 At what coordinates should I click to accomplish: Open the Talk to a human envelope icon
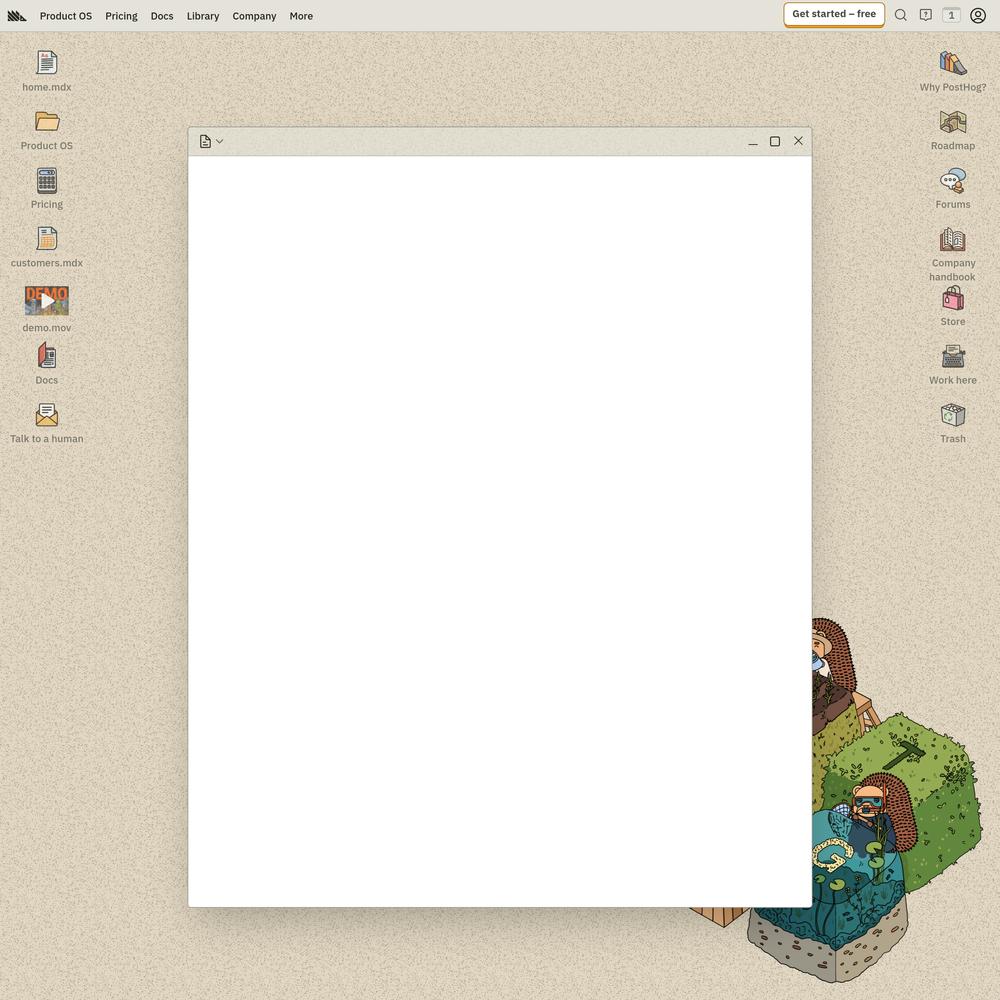pyautogui.click(x=47, y=415)
